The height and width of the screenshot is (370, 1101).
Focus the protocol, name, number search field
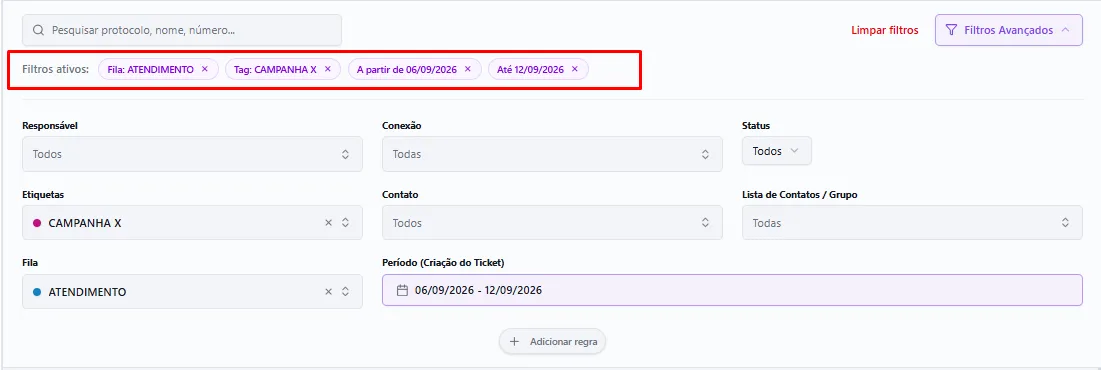pyautogui.click(x=182, y=30)
